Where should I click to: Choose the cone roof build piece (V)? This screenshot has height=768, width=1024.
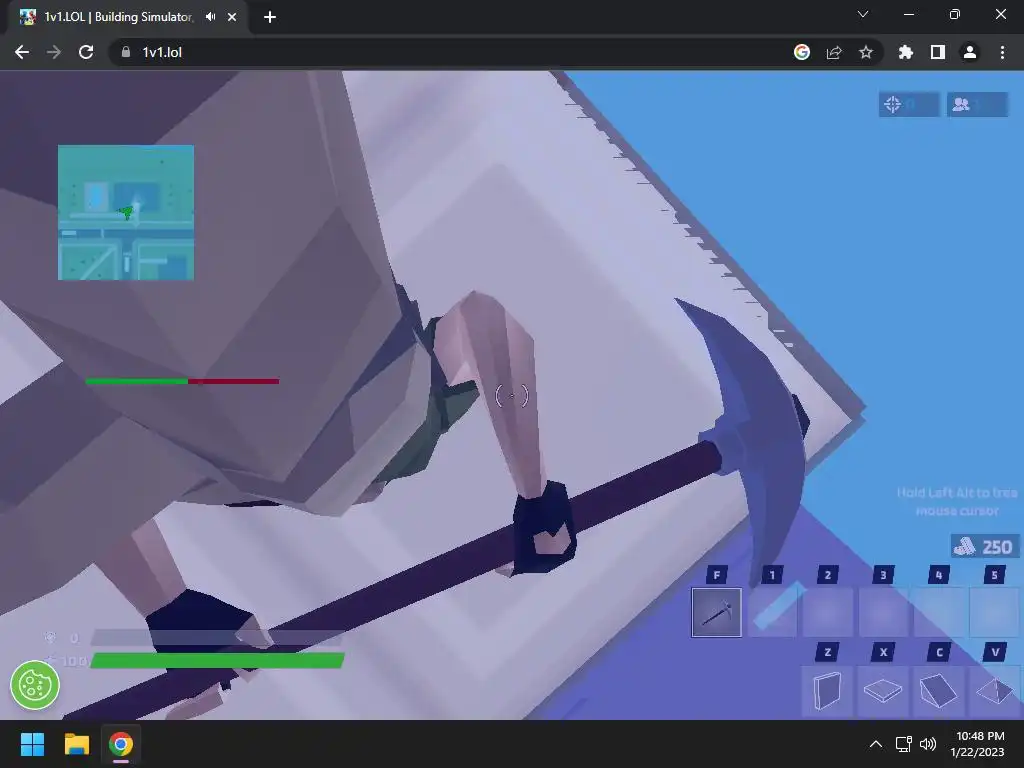pyautogui.click(x=994, y=691)
